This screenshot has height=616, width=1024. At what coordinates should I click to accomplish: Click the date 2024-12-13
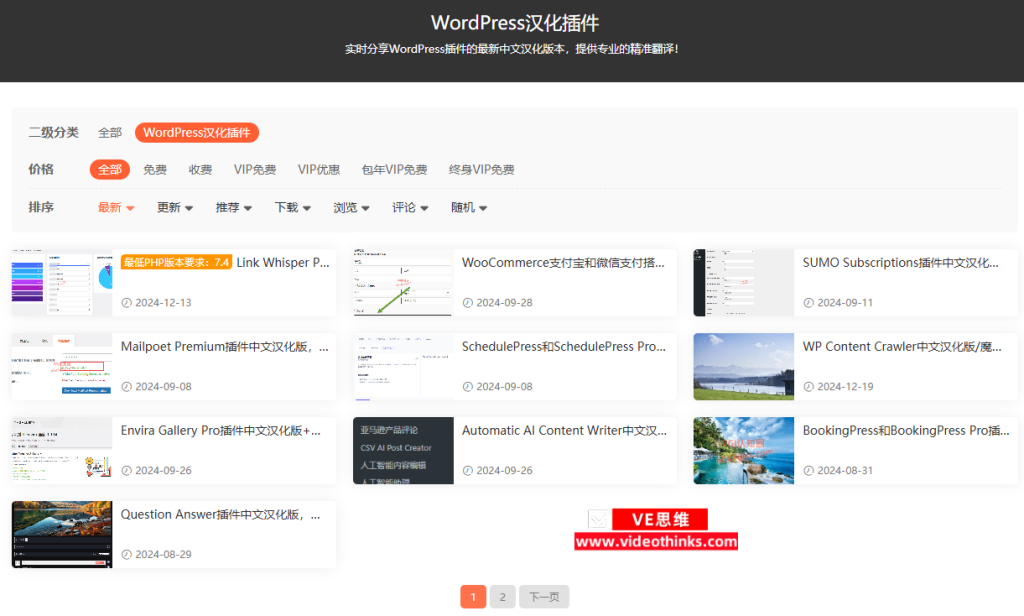pyautogui.click(x=163, y=302)
